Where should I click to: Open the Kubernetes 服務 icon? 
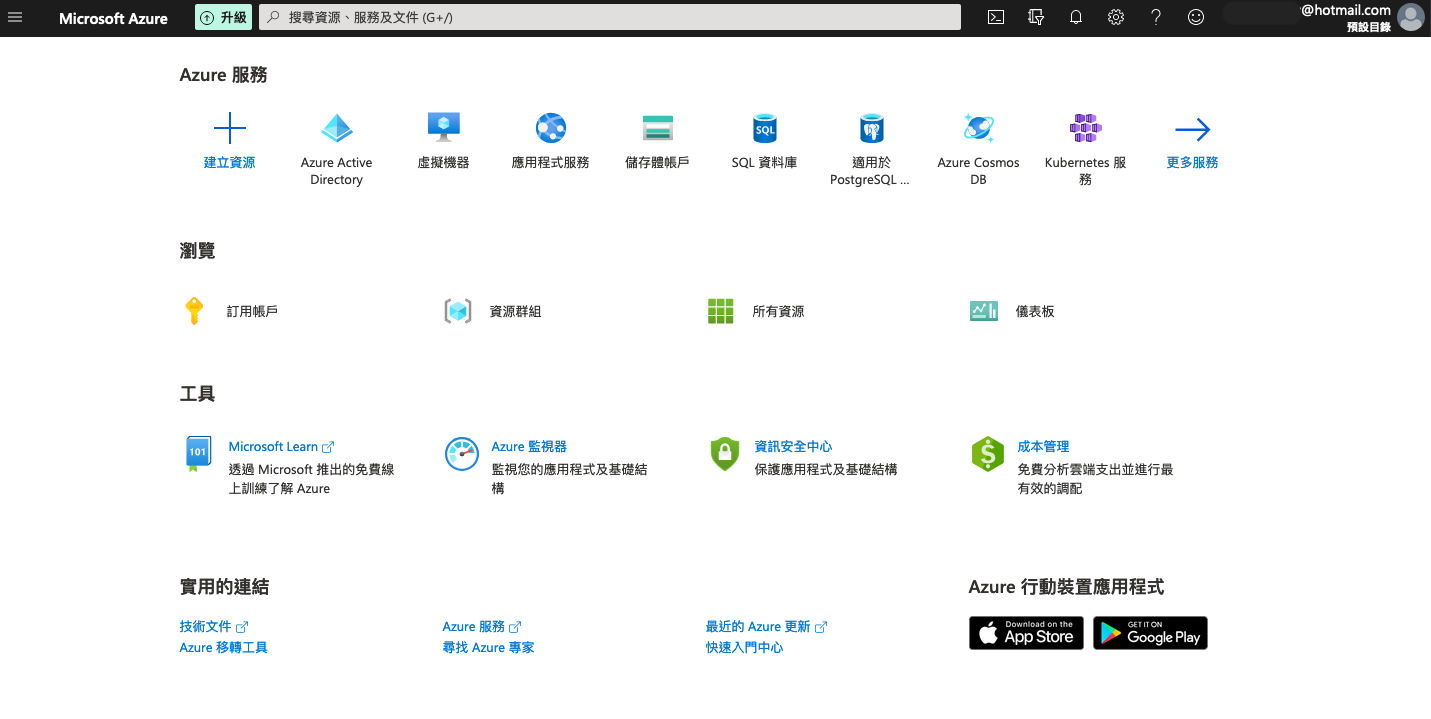[x=1085, y=128]
